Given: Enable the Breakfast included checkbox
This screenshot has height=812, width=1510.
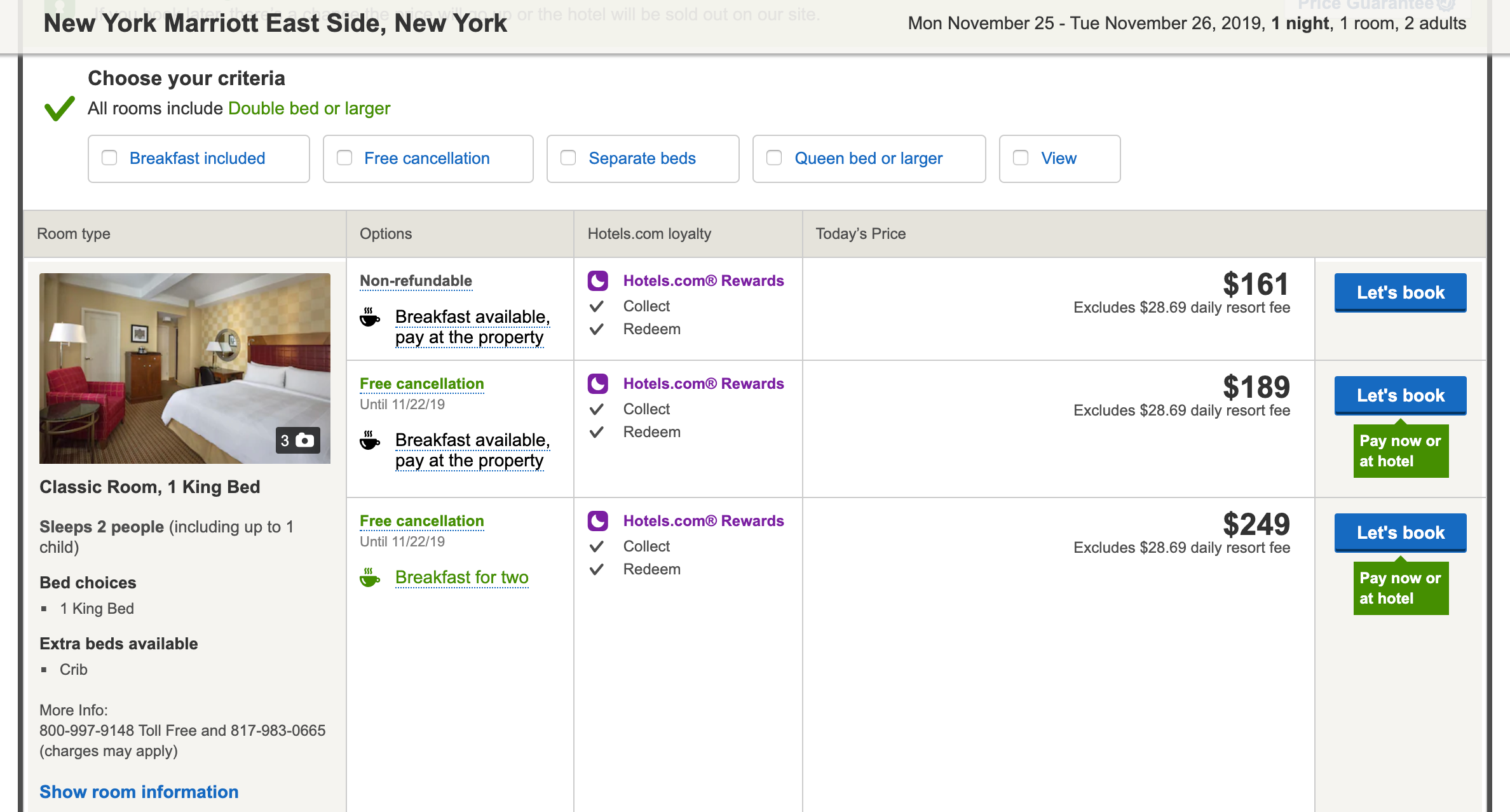Looking at the screenshot, I should 110,158.
